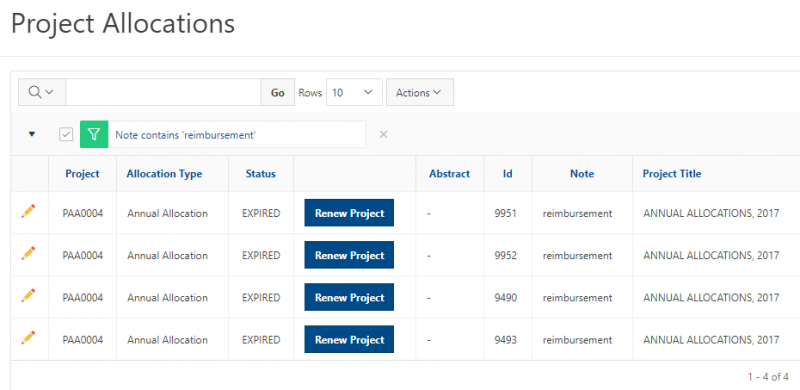Edit row with Id 9951 pencil icon
This screenshot has width=800, height=390.
29,211
